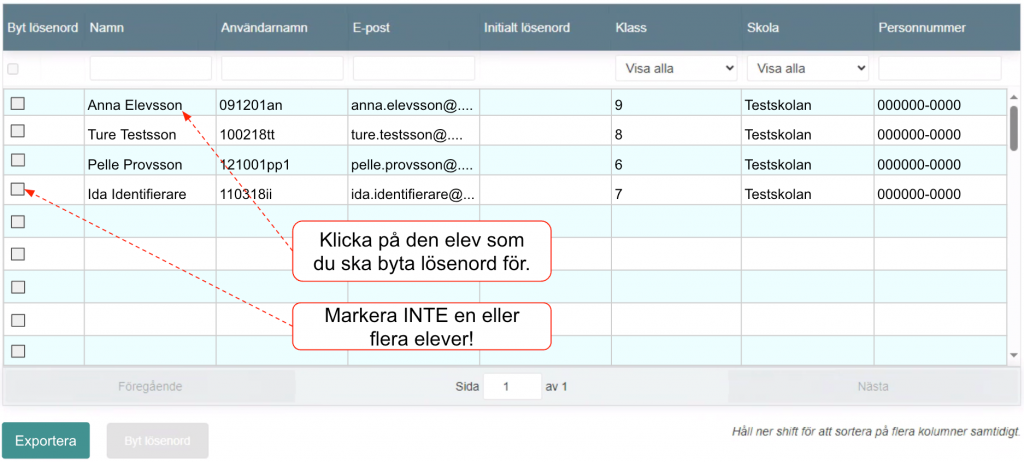The image size is (1024, 462).
Task: Tick the checkbox for Ida Identifierare
Action: (x=18, y=189)
